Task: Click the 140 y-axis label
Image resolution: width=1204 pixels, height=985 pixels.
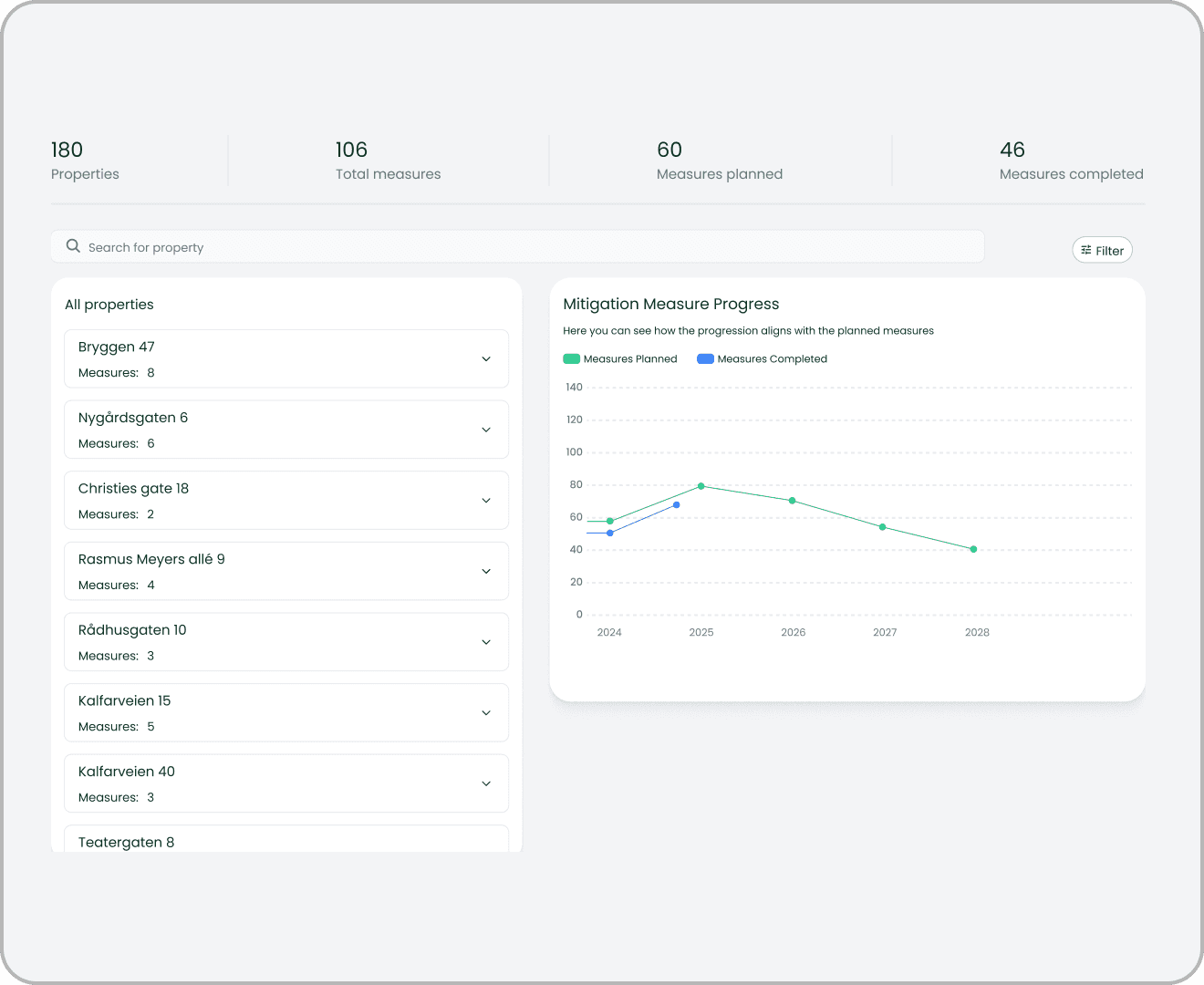Action: click(574, 387)
